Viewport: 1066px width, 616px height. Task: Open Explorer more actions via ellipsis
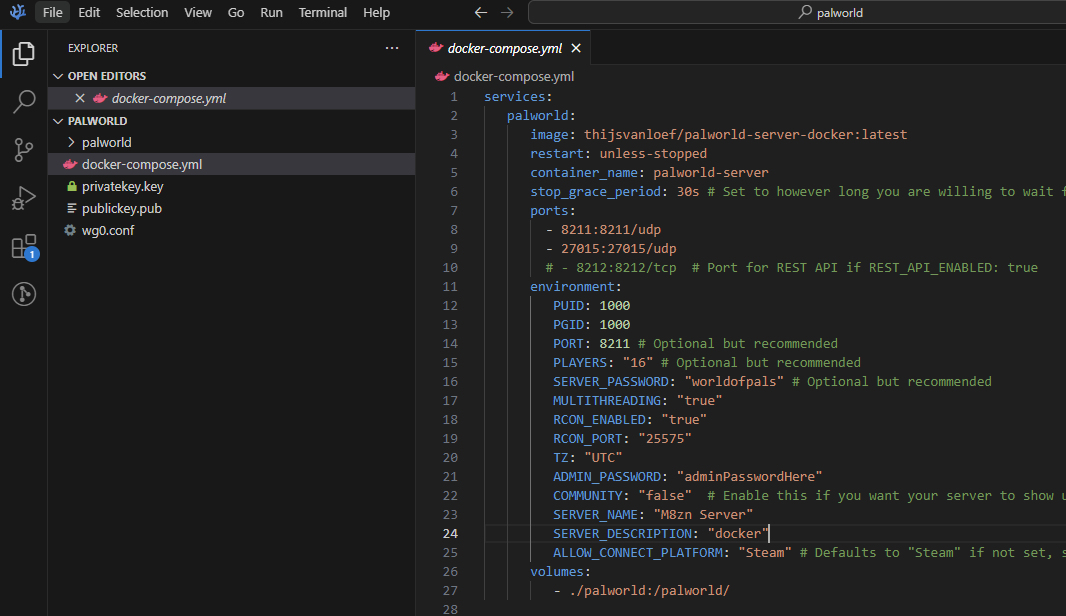[x=392, y=48]
